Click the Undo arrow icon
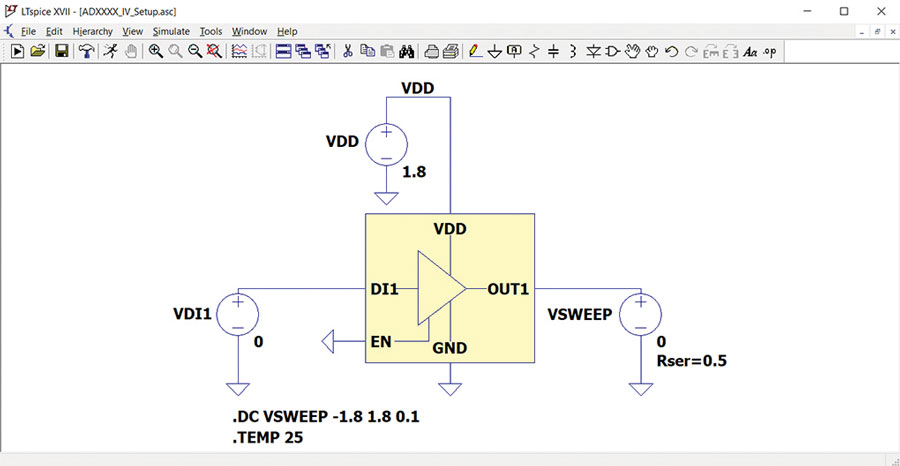Screen dimensions: 900x466 671,52
